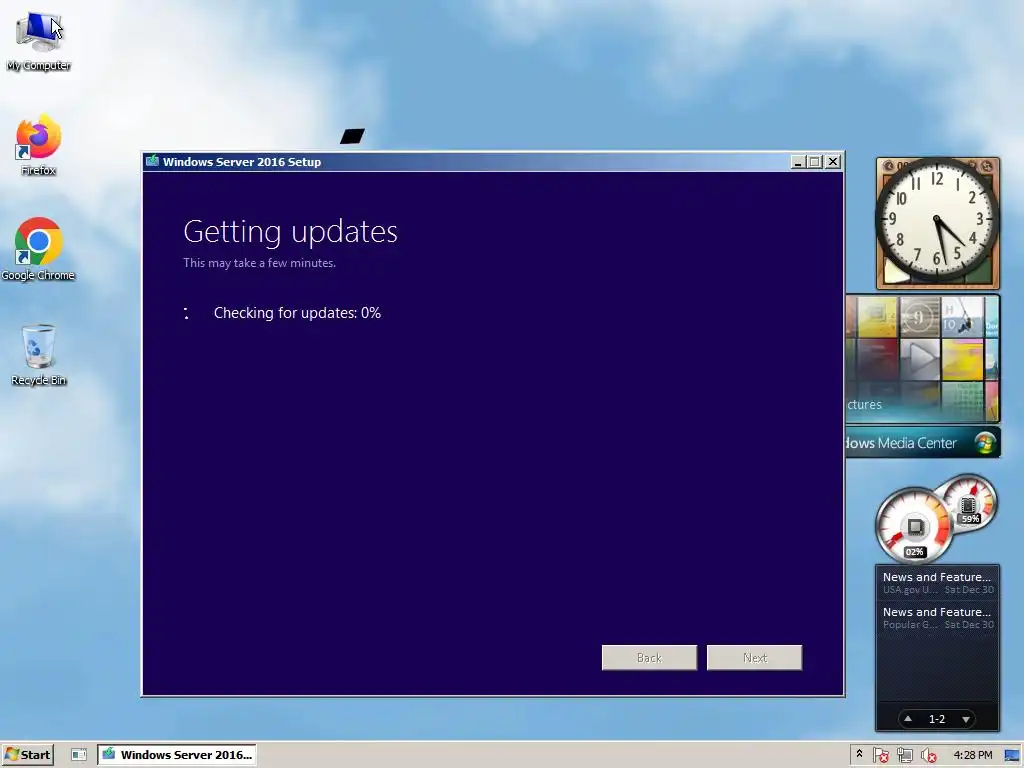This screenshot has width=1024, height=768.
Task: Go to next feed headlines page arrow
Action: 966,719
